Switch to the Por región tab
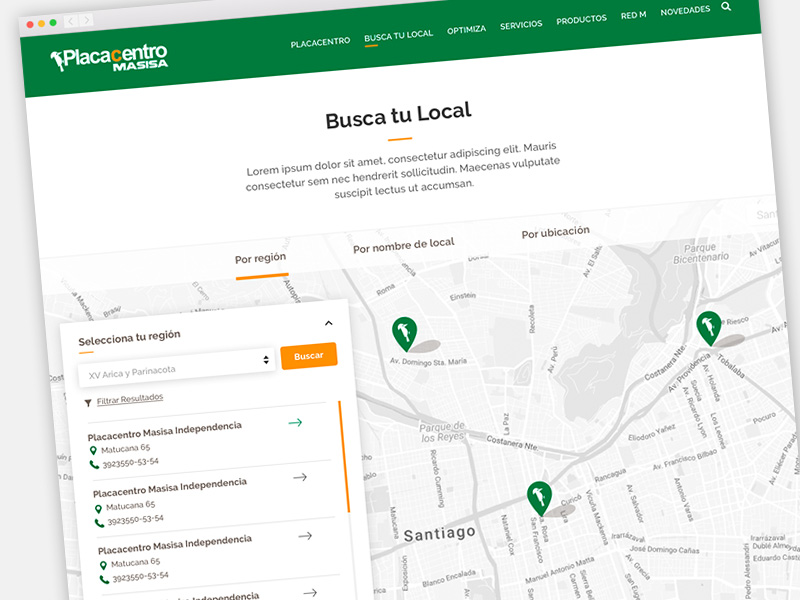This screenshot has width=800, height=600. [260, 258]
